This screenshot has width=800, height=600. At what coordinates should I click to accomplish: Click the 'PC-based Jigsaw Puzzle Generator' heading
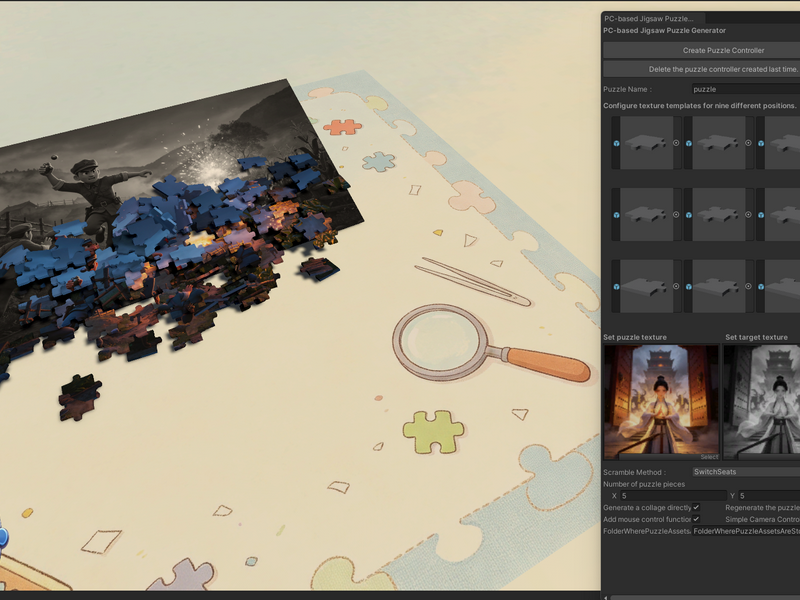(x=664, y=31)
